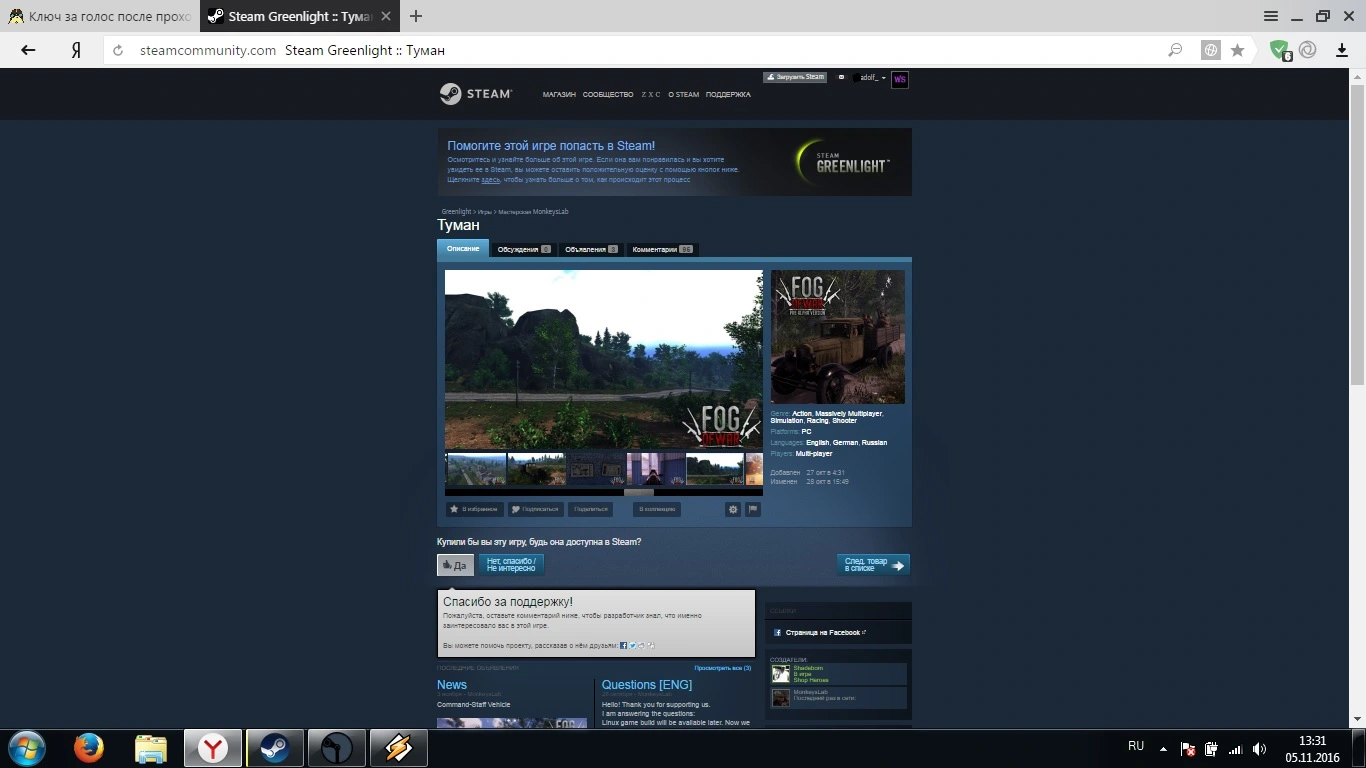Open browser downloads arrow icon

(1342, 50)
